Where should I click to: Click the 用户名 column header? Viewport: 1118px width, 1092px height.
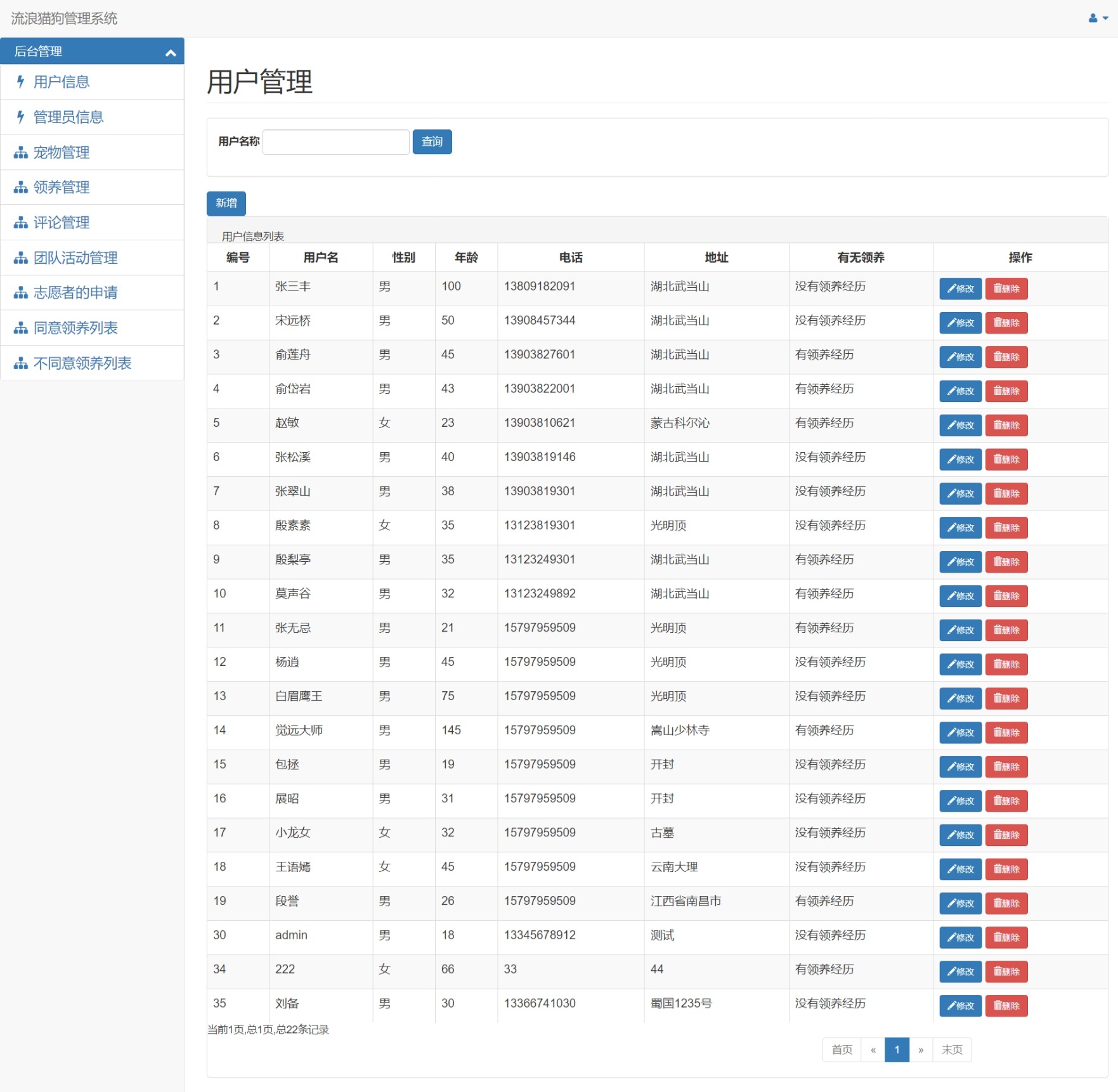point(321,258)
